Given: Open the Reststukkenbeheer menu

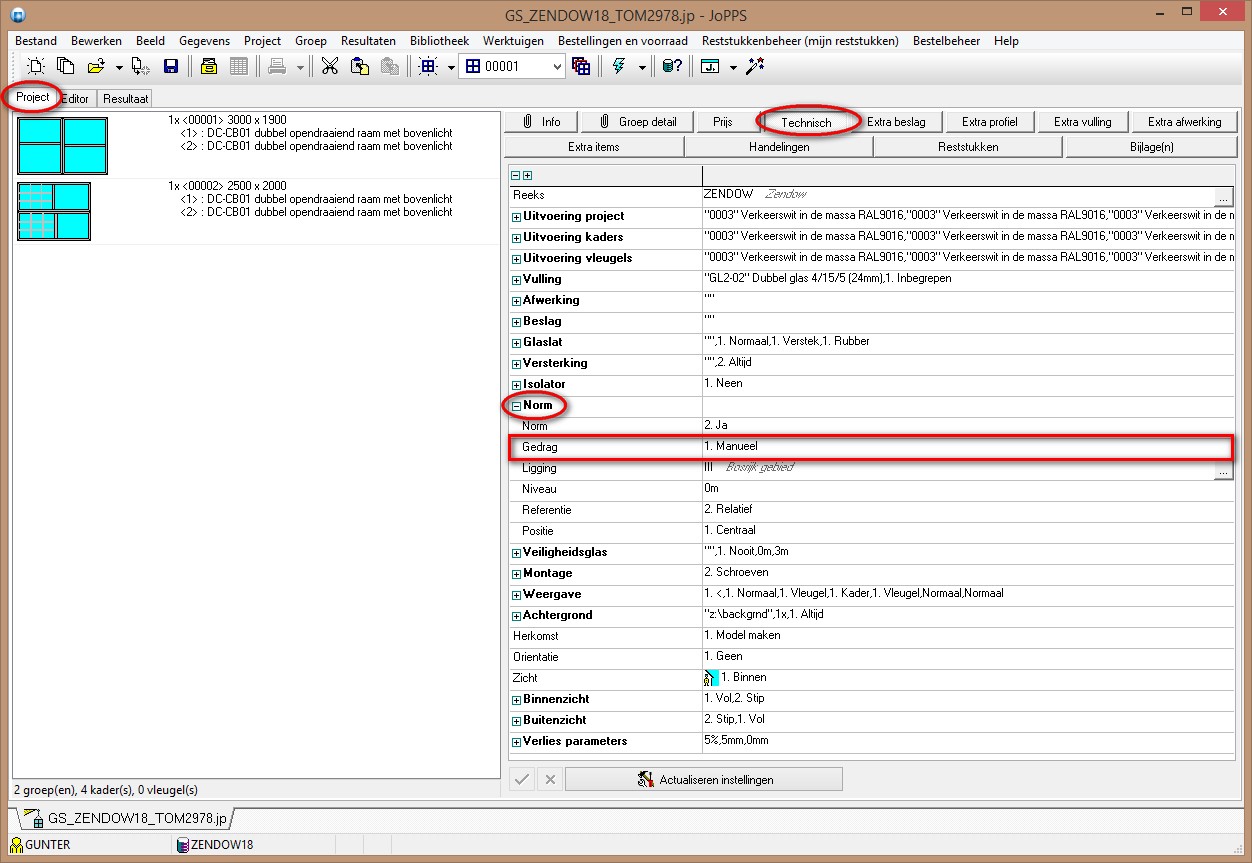Looking at the screenshot, I should 800,41.
